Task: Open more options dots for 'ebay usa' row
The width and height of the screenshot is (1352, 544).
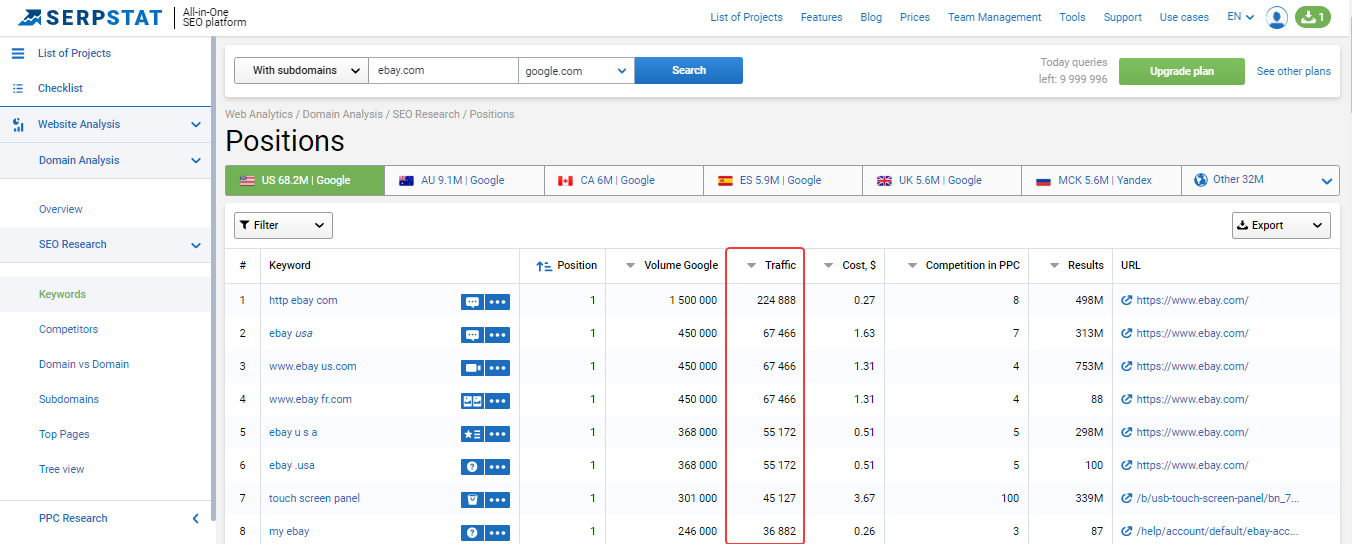Action: tap(498, 334)
